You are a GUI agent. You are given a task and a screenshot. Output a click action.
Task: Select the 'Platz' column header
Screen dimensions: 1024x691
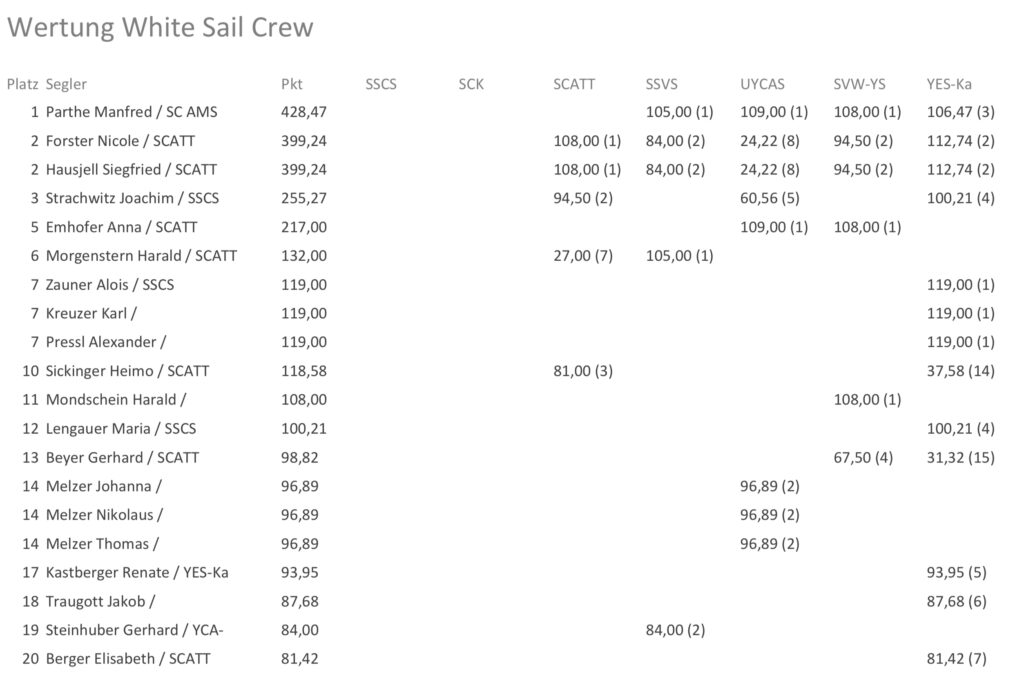click(22, 84)
